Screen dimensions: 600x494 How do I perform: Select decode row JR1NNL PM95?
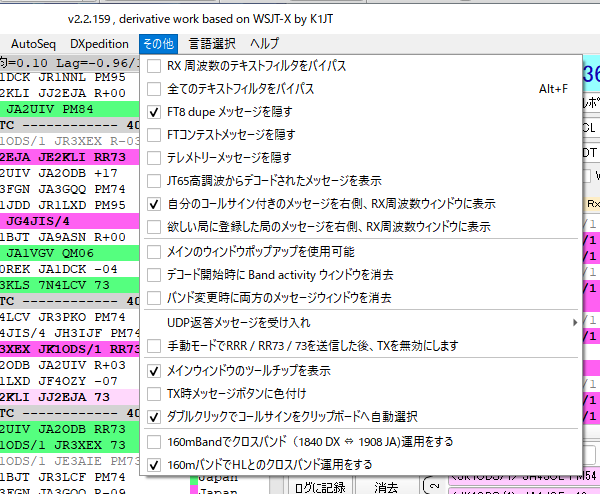[70, 77]
